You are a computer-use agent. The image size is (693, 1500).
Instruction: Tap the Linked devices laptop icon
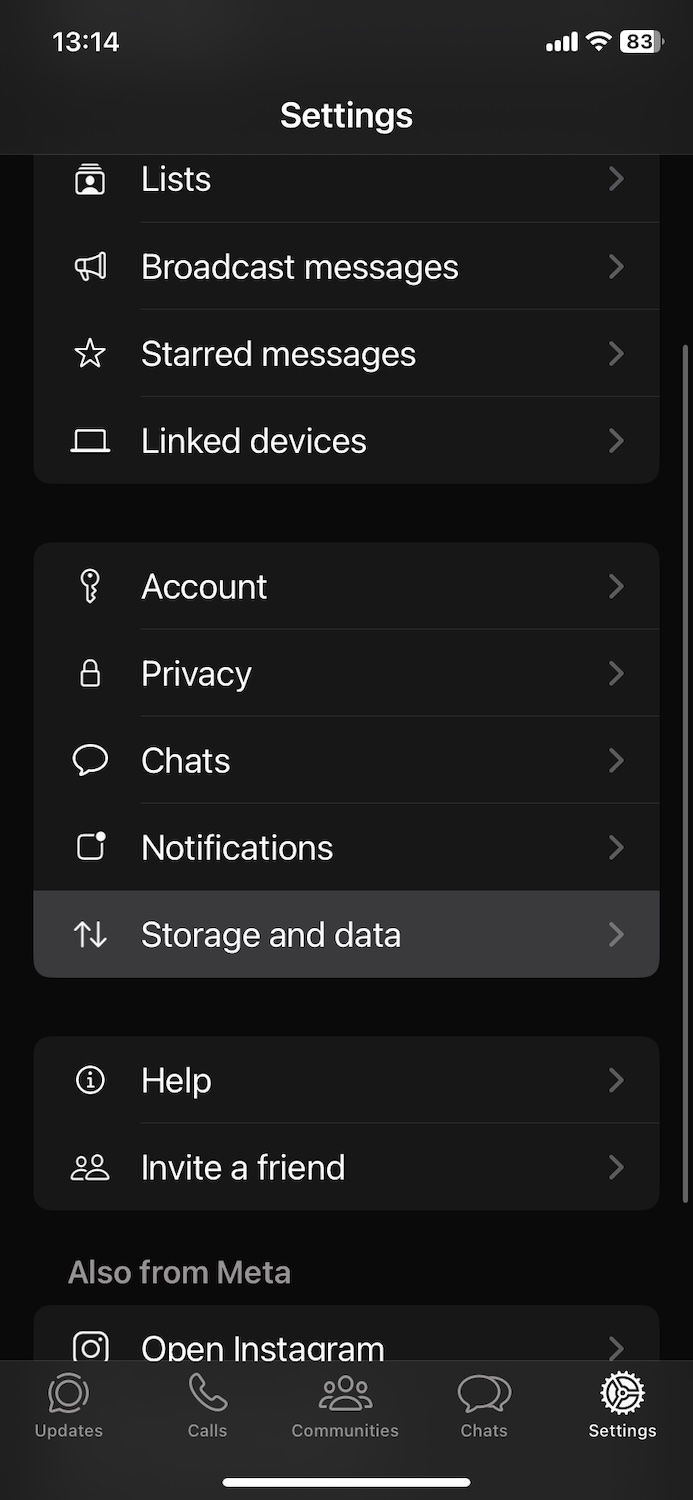click(90, 441)
